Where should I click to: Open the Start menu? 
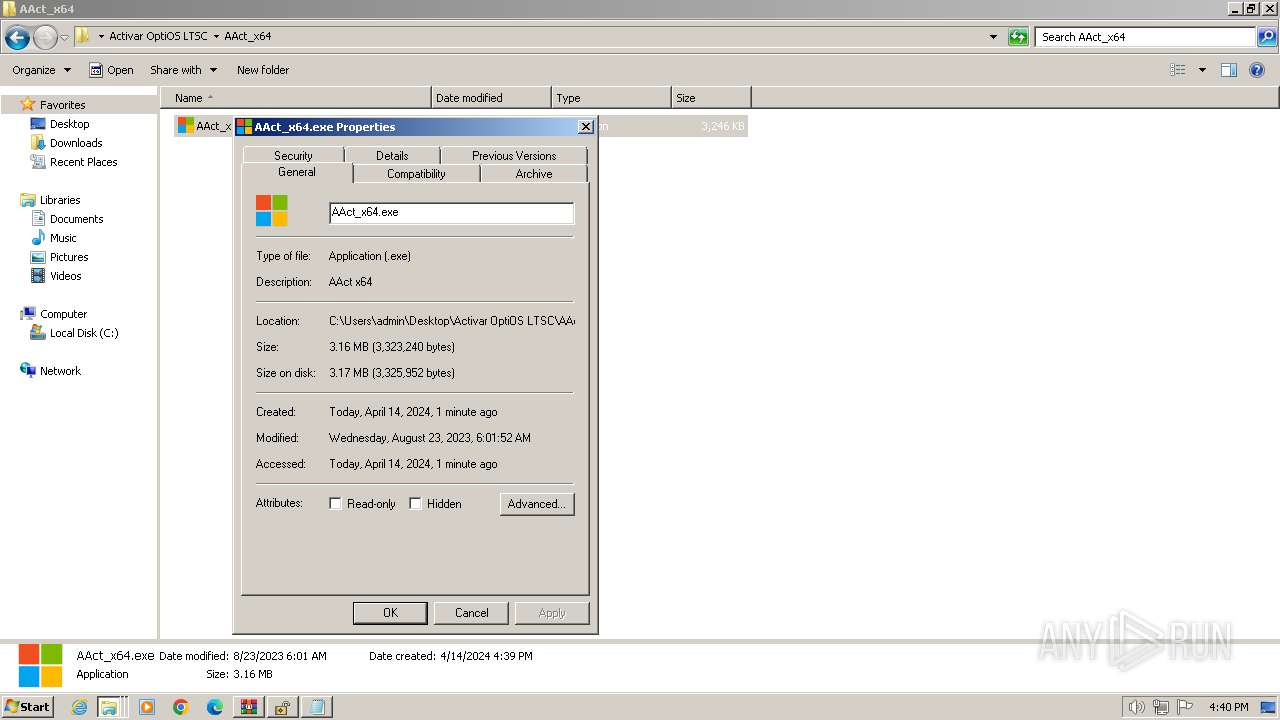[x=27, y=707]
